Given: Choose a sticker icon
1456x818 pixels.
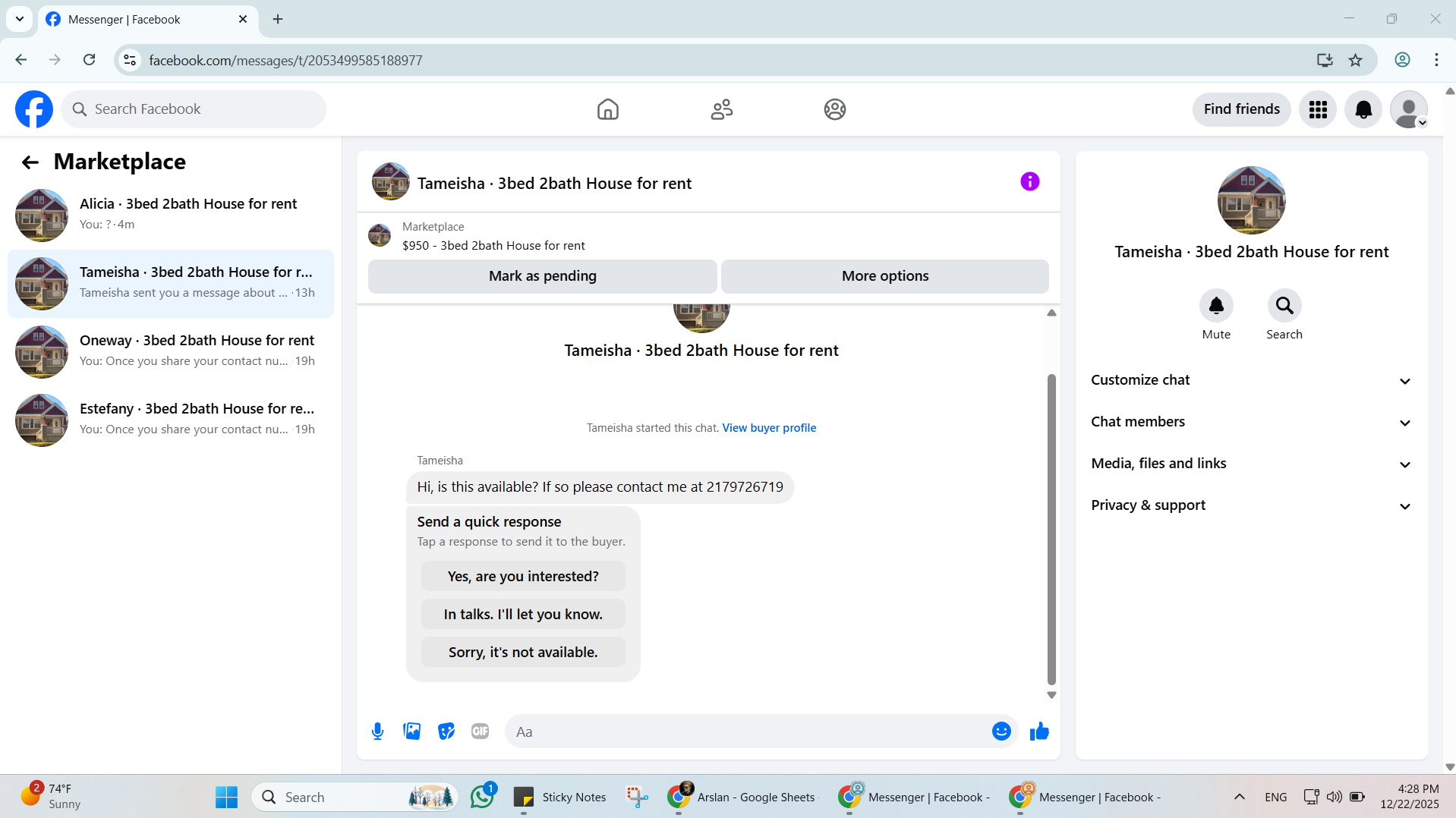Looking at the screenshot, I should pos(446,731).
